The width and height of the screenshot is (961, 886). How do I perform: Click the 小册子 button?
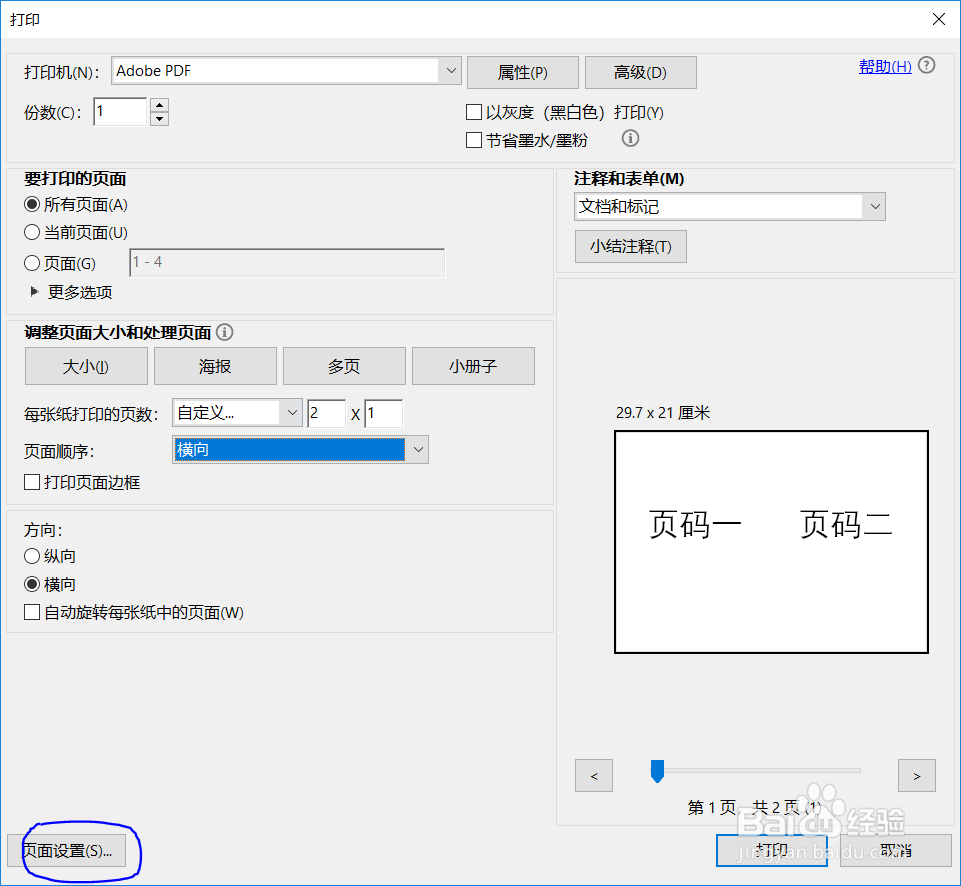(475, 366)
